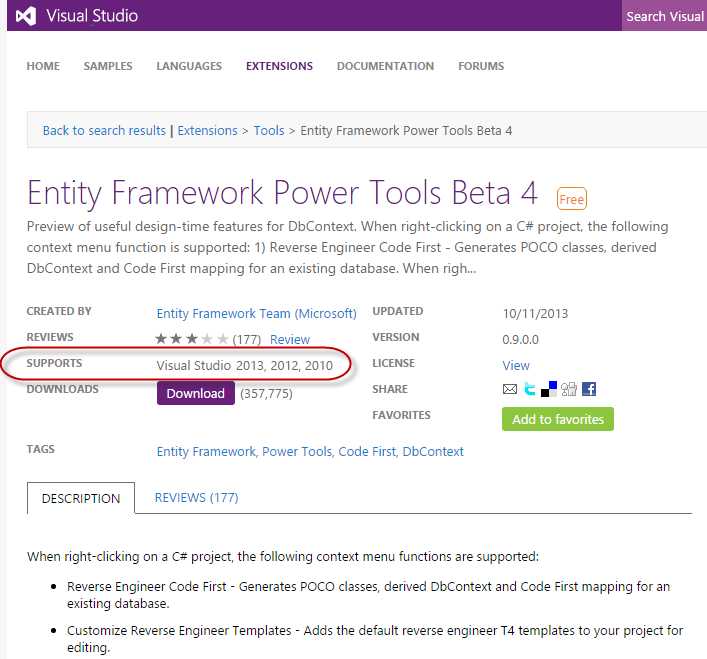The image size is (707, 659).
Task: Visit the Forums page
Action: tap(481, 66)
